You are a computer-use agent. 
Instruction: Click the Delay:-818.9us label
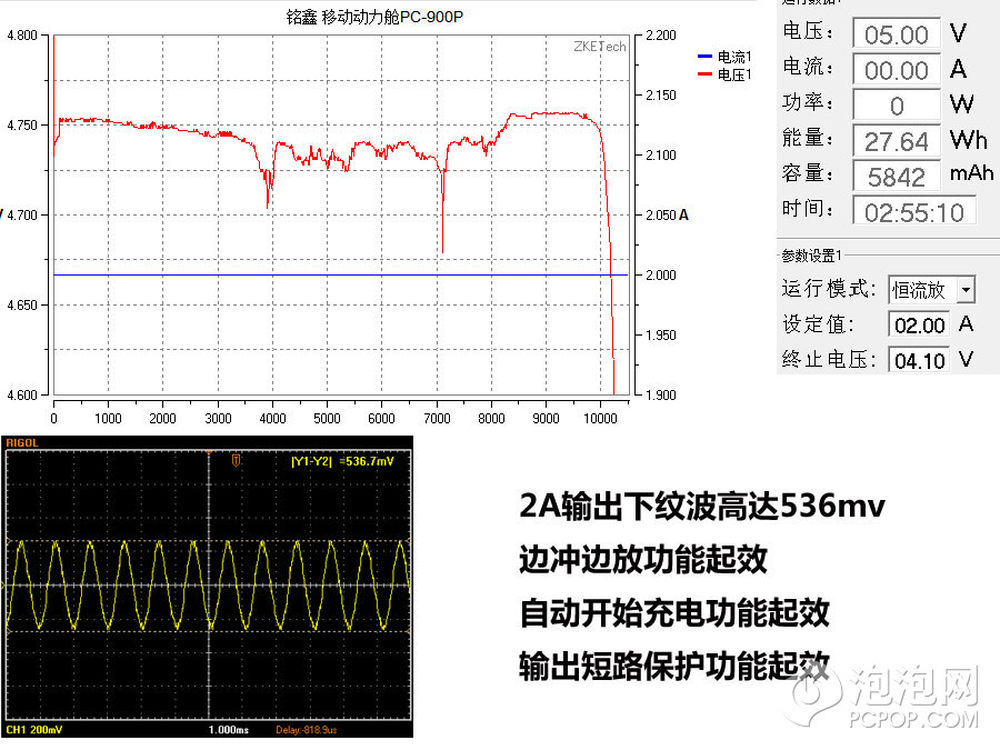tap(306, 730)
